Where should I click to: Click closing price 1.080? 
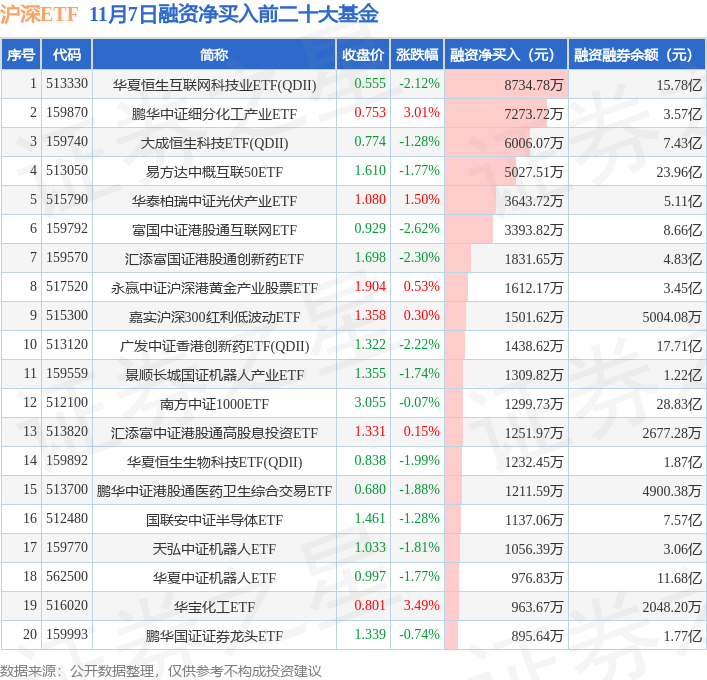(370, 200)
